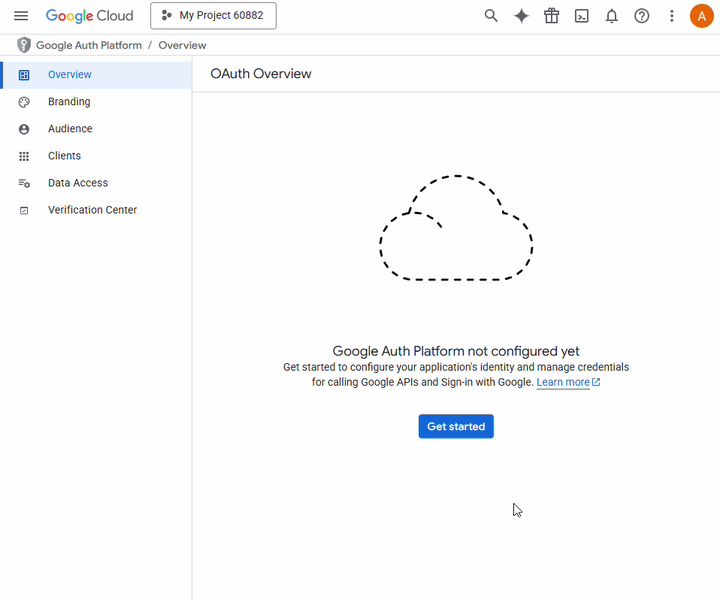Click the 'Google Auth Platform not configured yet' text
720x600 pixels.
click(x=456, y=351)
